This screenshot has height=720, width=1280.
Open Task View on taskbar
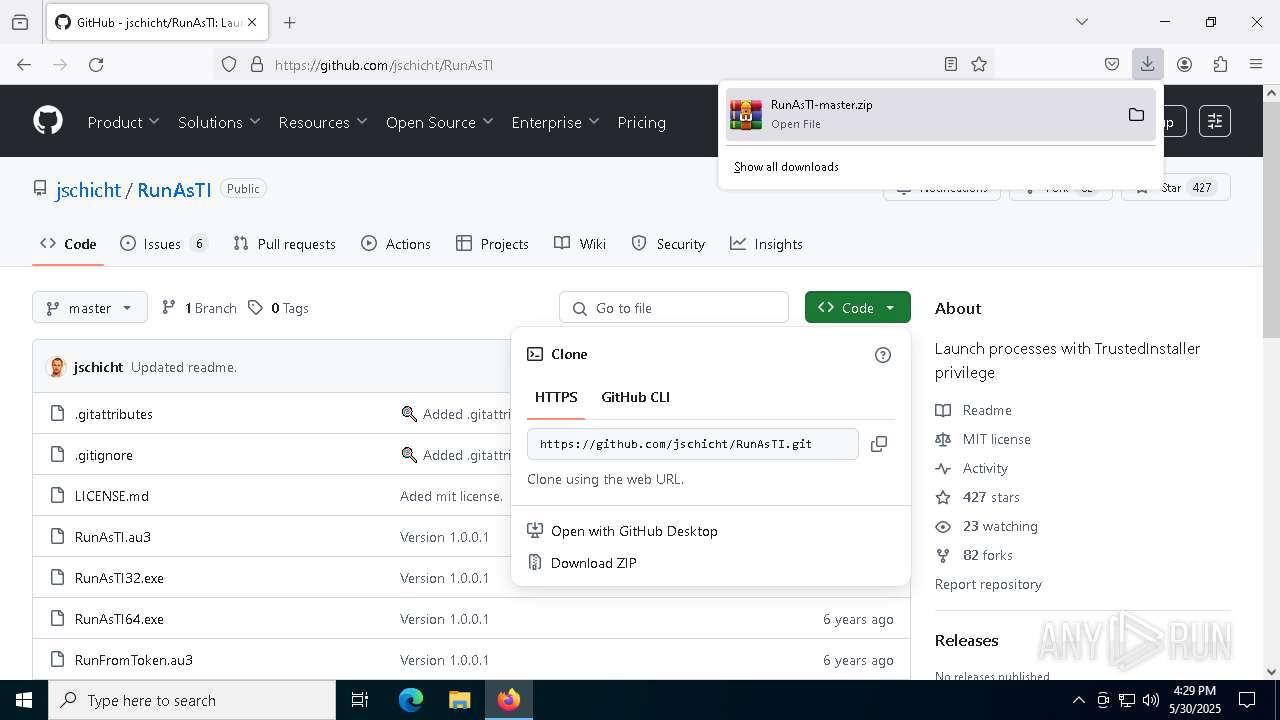[x=360, y=700]
